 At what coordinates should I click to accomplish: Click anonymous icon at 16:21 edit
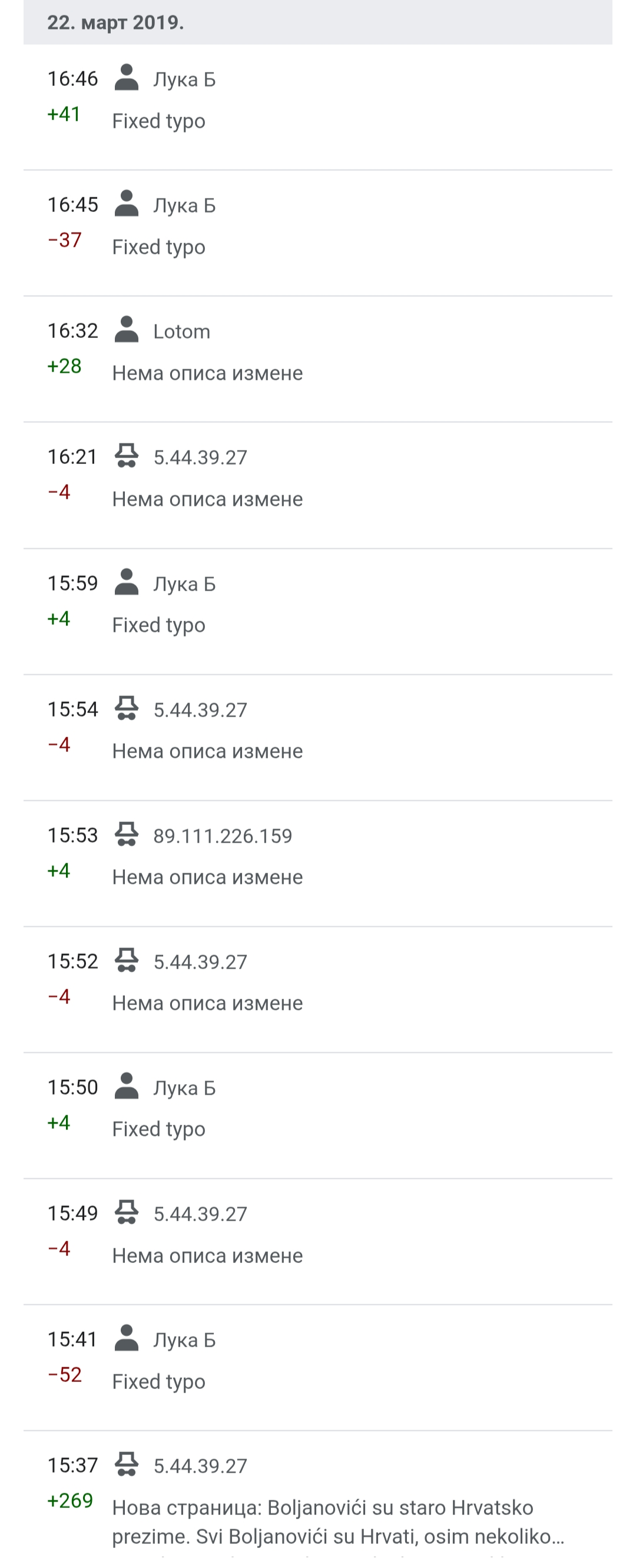point(127,456)
